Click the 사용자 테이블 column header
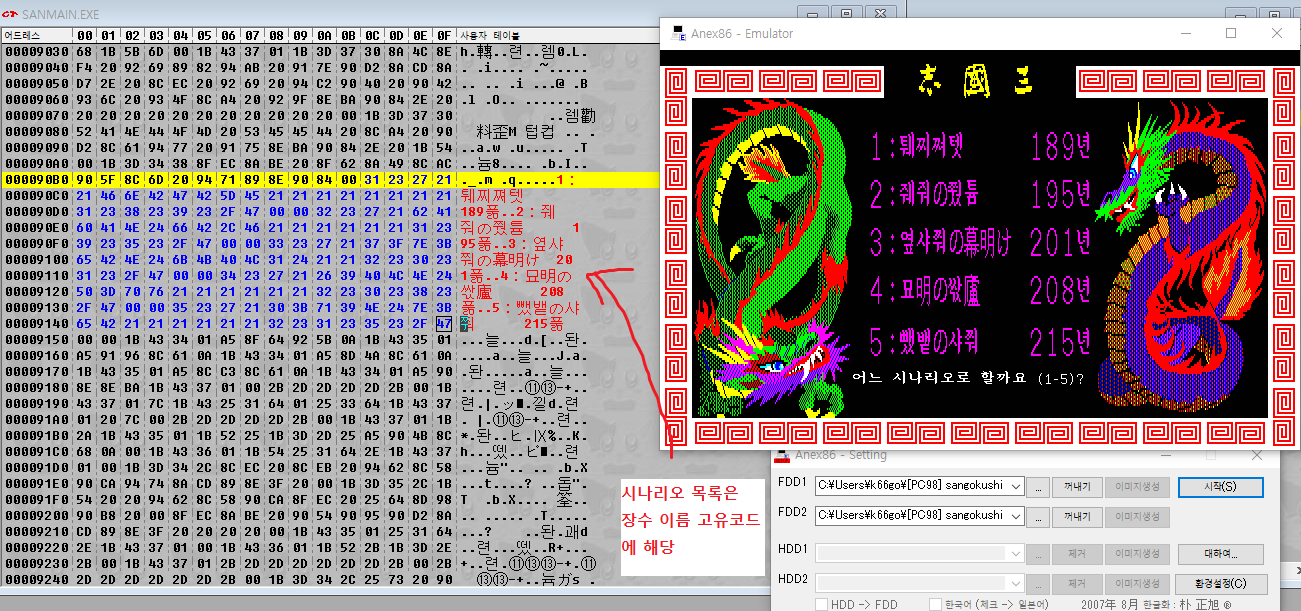 [490, 35]
